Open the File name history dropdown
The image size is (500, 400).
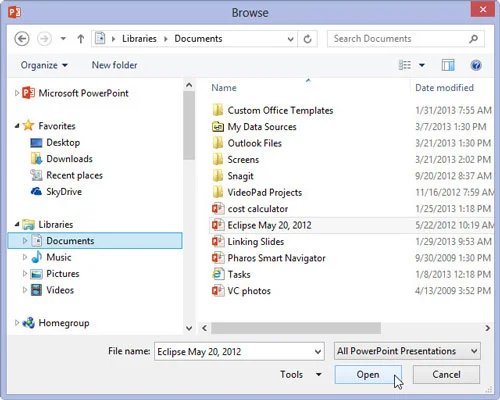(318, 352)
